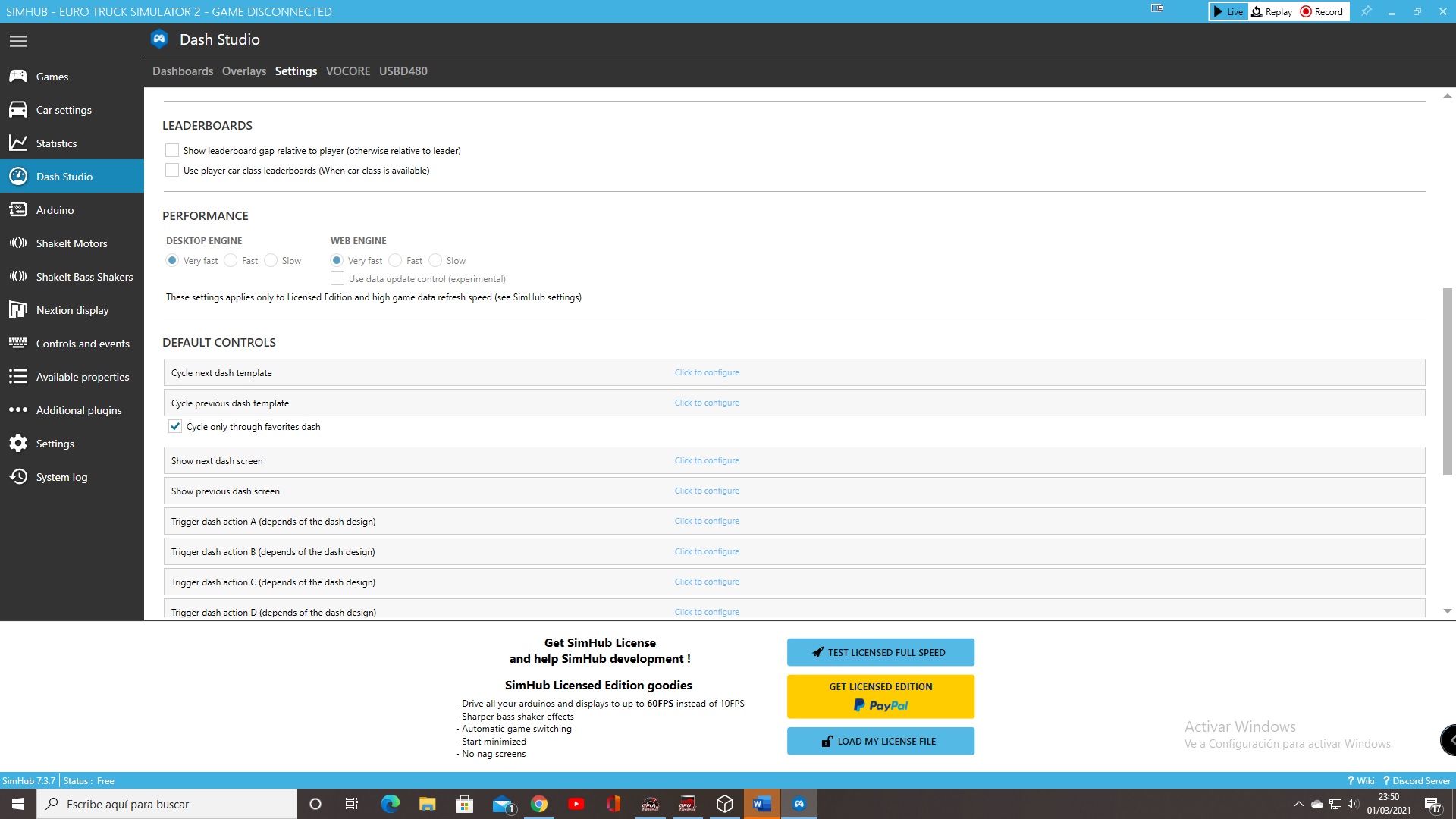
Task: Click the Replay button
Action: tap(1272, 11)
